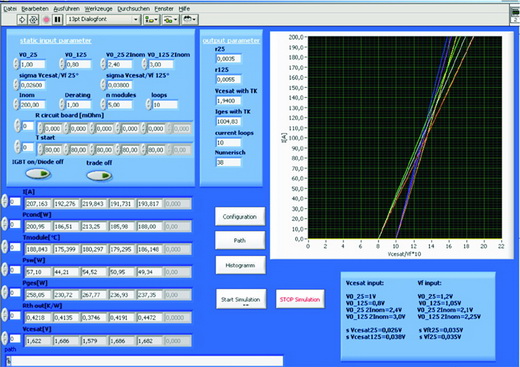Viewport: 520px width, 367px height.
Task: Click the n modules stepper arrows
Action: point(103,105)
